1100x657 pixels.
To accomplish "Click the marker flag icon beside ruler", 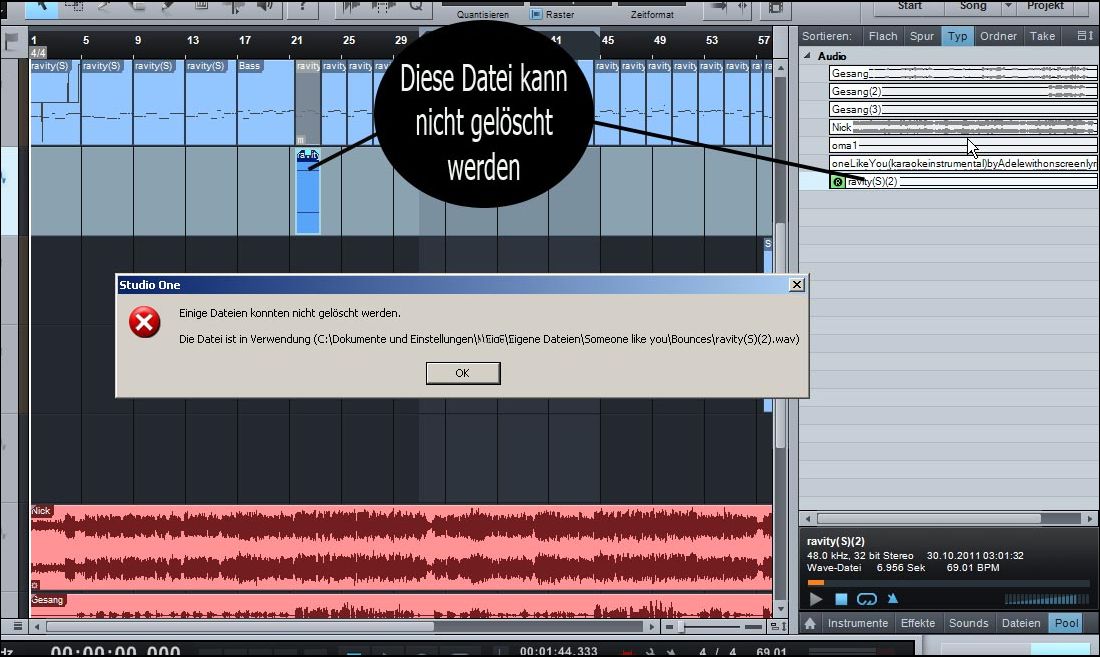I will 11,41.
